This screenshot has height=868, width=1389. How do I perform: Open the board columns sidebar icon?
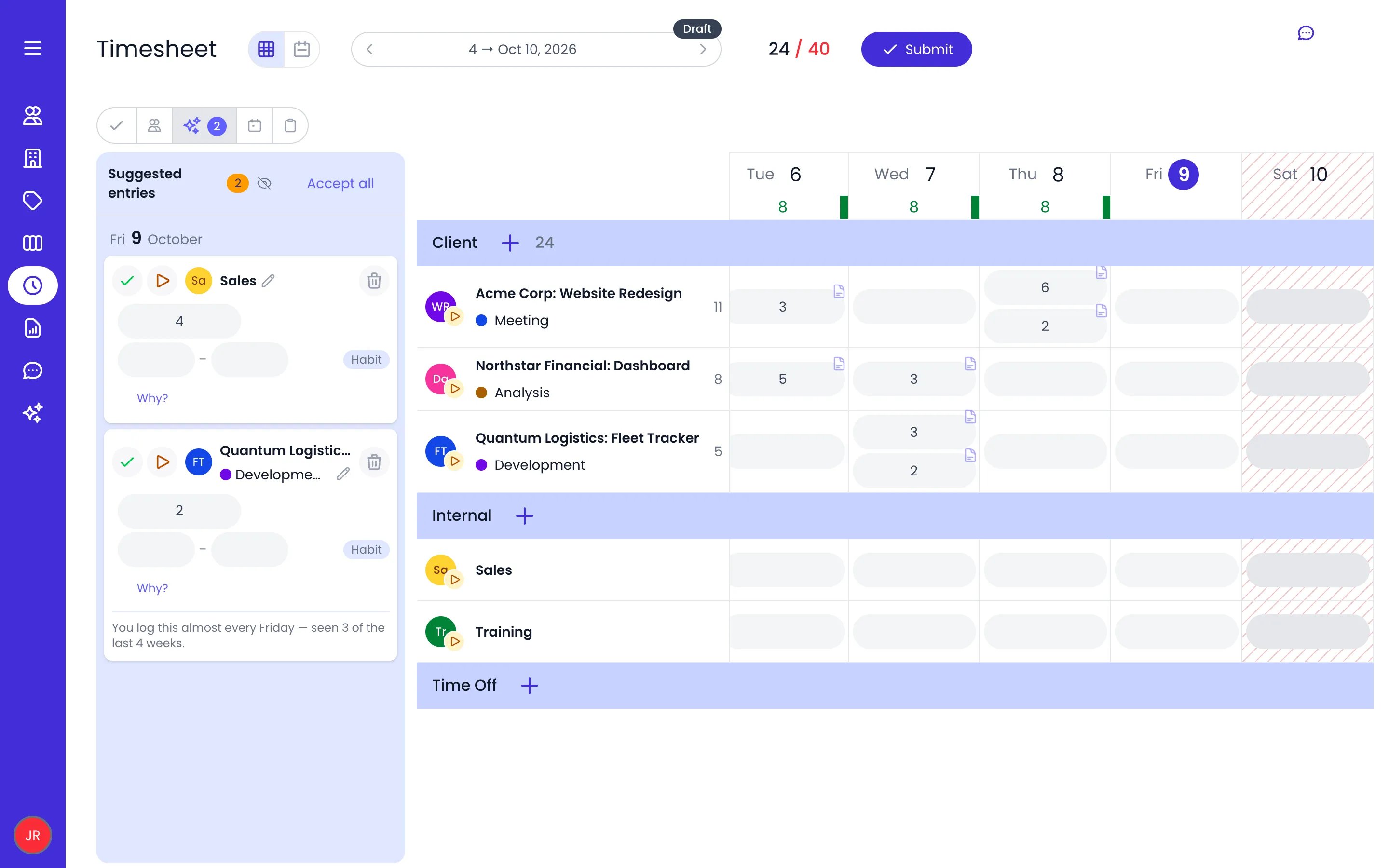click(x=33, y=243)
